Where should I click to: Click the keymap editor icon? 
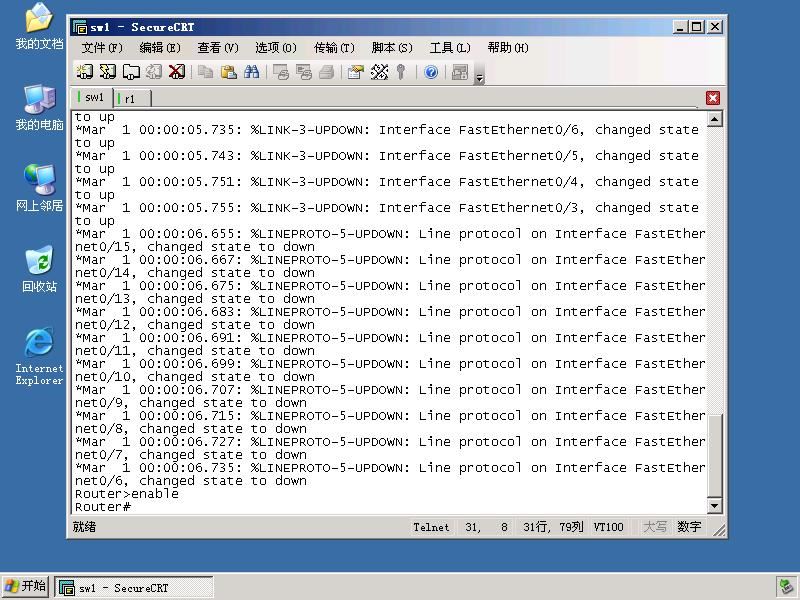coord(379,72)
